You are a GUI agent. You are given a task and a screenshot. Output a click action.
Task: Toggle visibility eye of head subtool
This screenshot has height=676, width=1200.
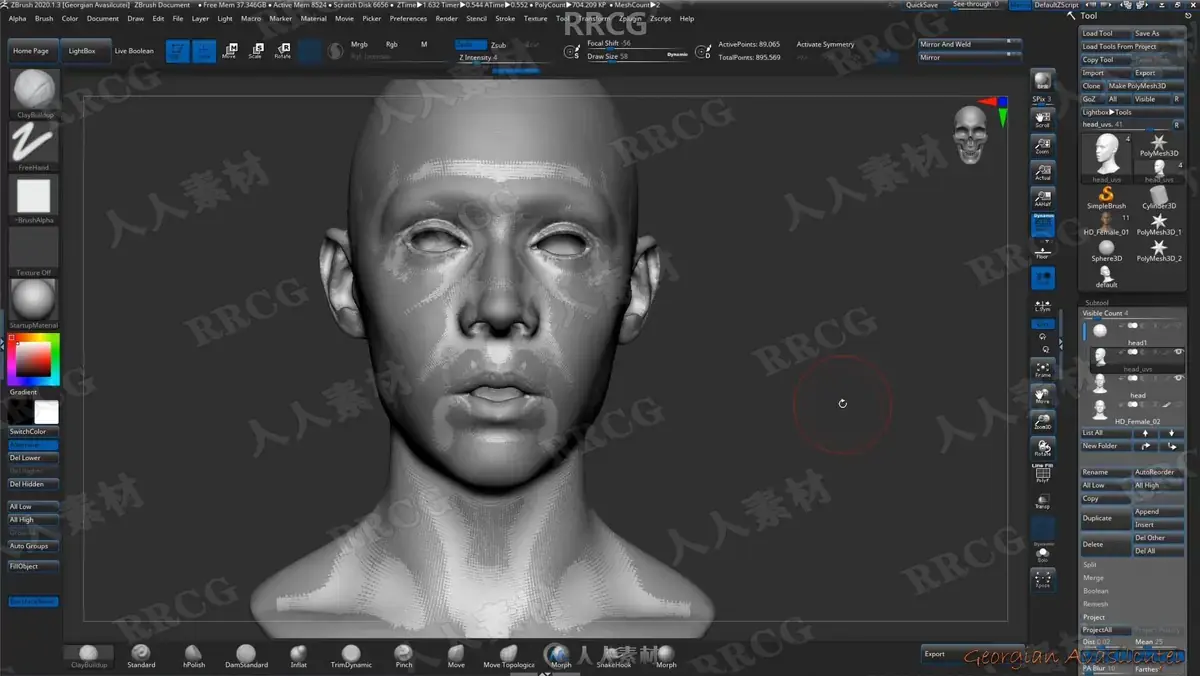[x=1179, y=379]
